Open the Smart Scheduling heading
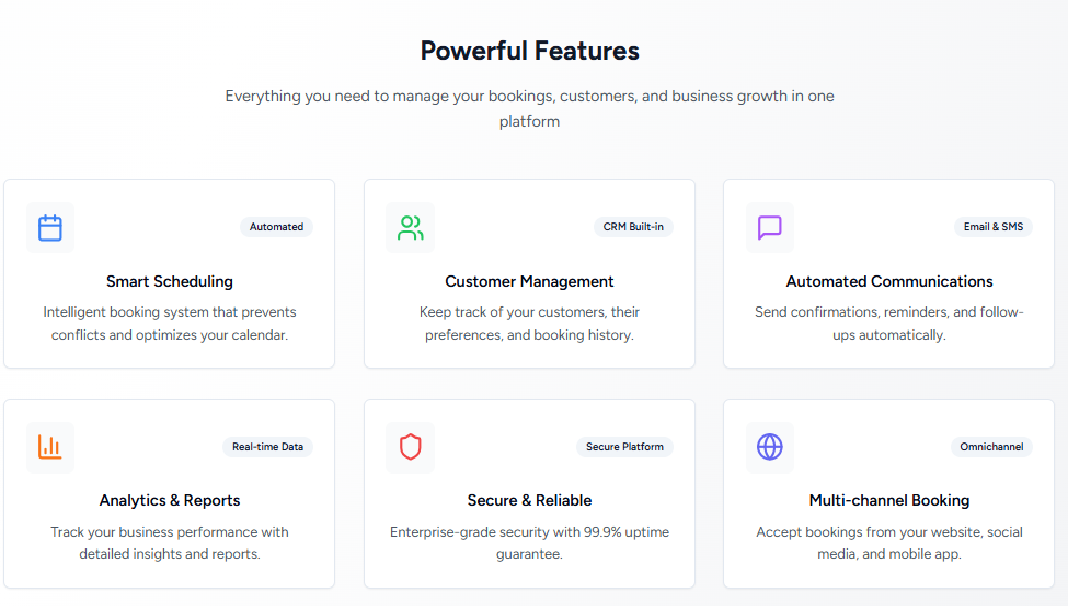The image size is (1073, 608). (169, 282)
